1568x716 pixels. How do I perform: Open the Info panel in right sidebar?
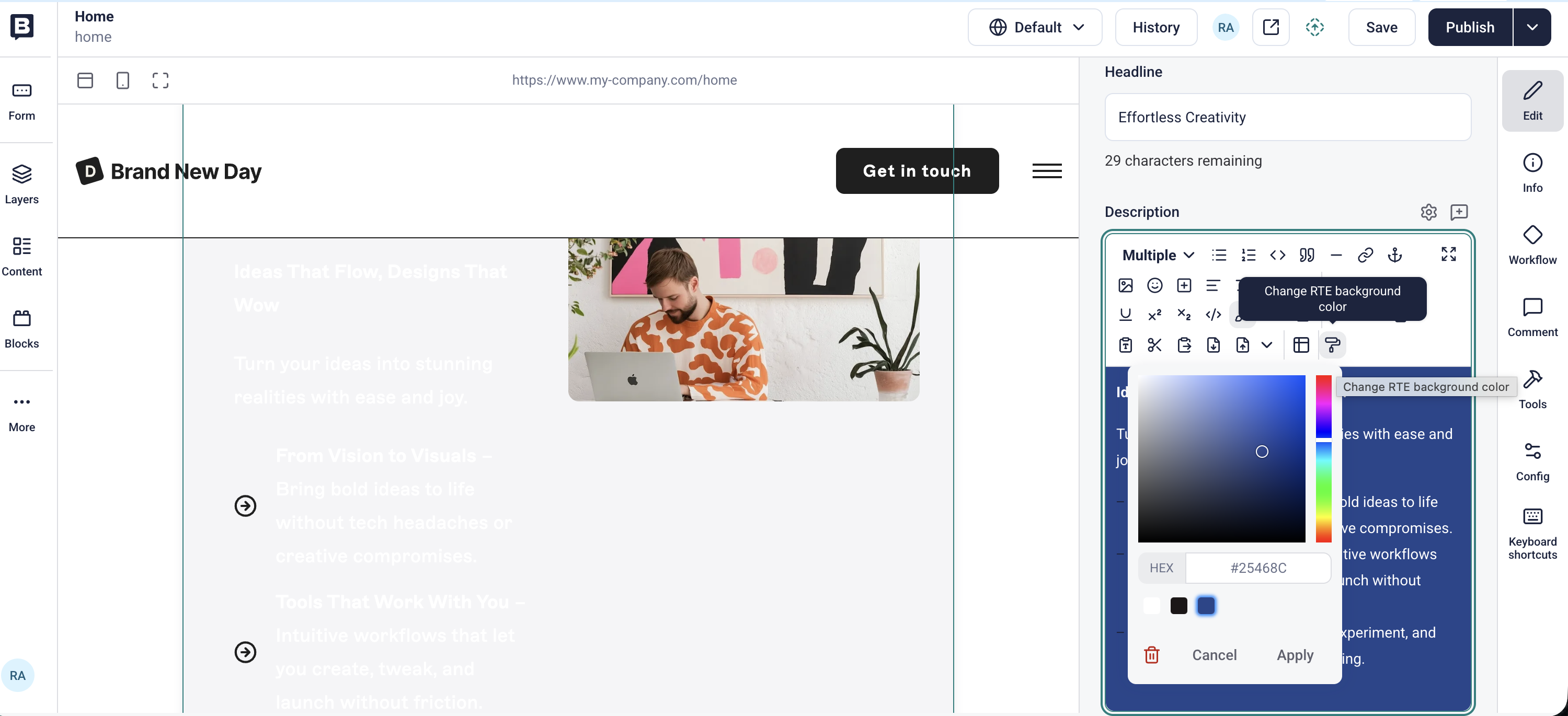[1532, 174]
